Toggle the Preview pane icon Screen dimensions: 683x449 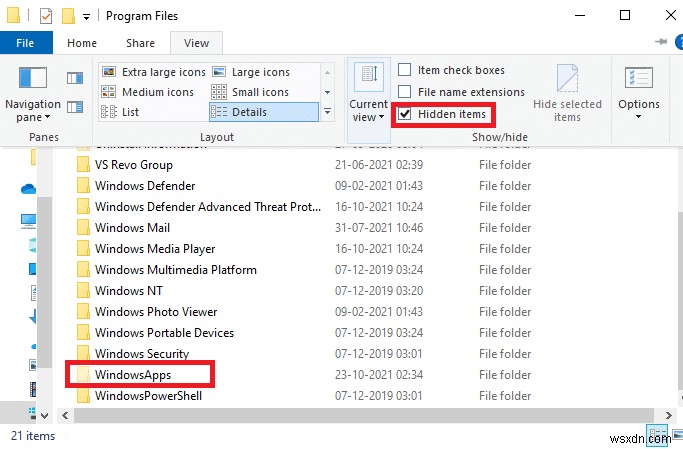[x=75, y=78]
